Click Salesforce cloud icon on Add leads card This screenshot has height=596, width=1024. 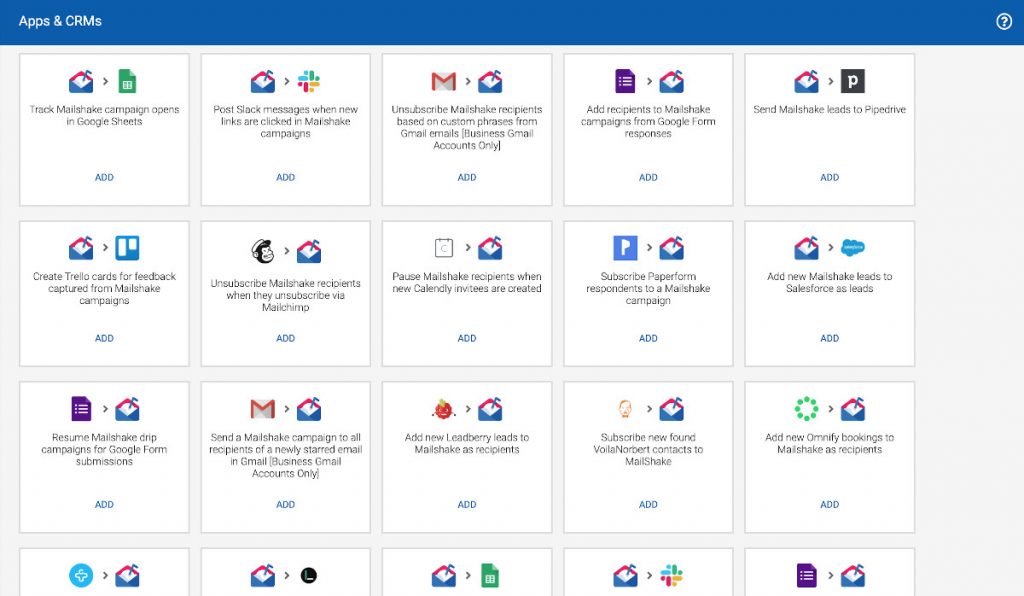point(852,247)
